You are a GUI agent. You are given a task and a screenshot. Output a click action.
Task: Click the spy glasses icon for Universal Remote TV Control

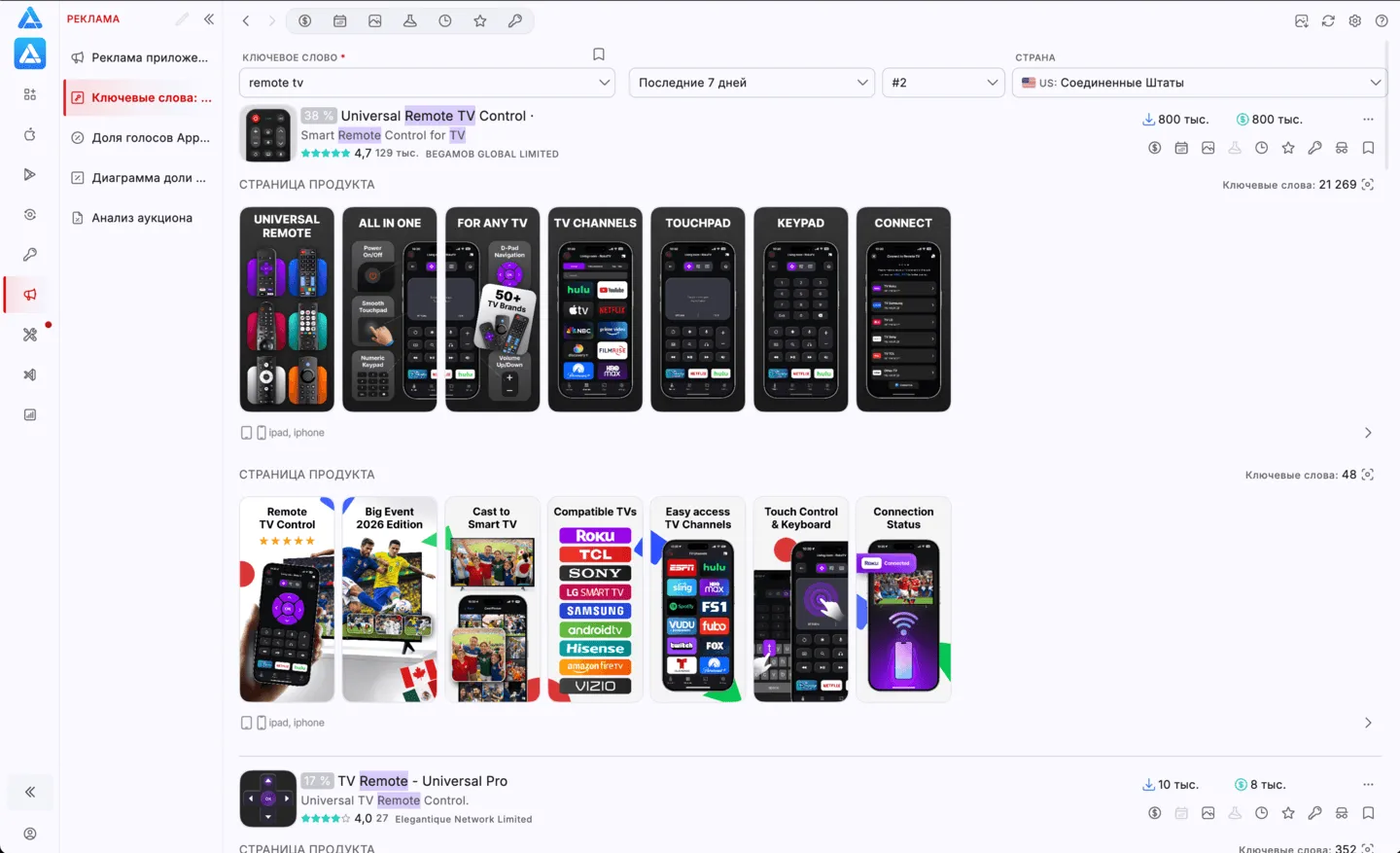tap(1342, 148)
